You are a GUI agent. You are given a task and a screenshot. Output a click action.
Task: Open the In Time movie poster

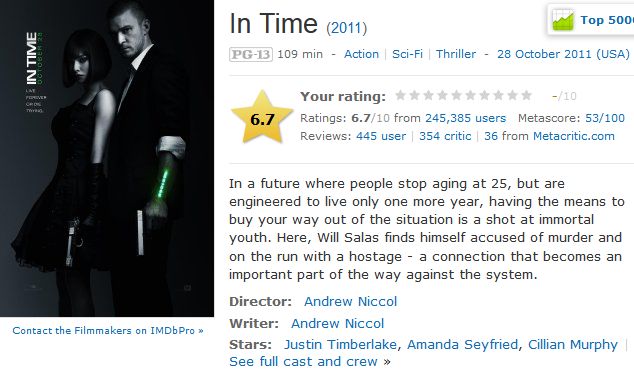click(x=107, y=158)
